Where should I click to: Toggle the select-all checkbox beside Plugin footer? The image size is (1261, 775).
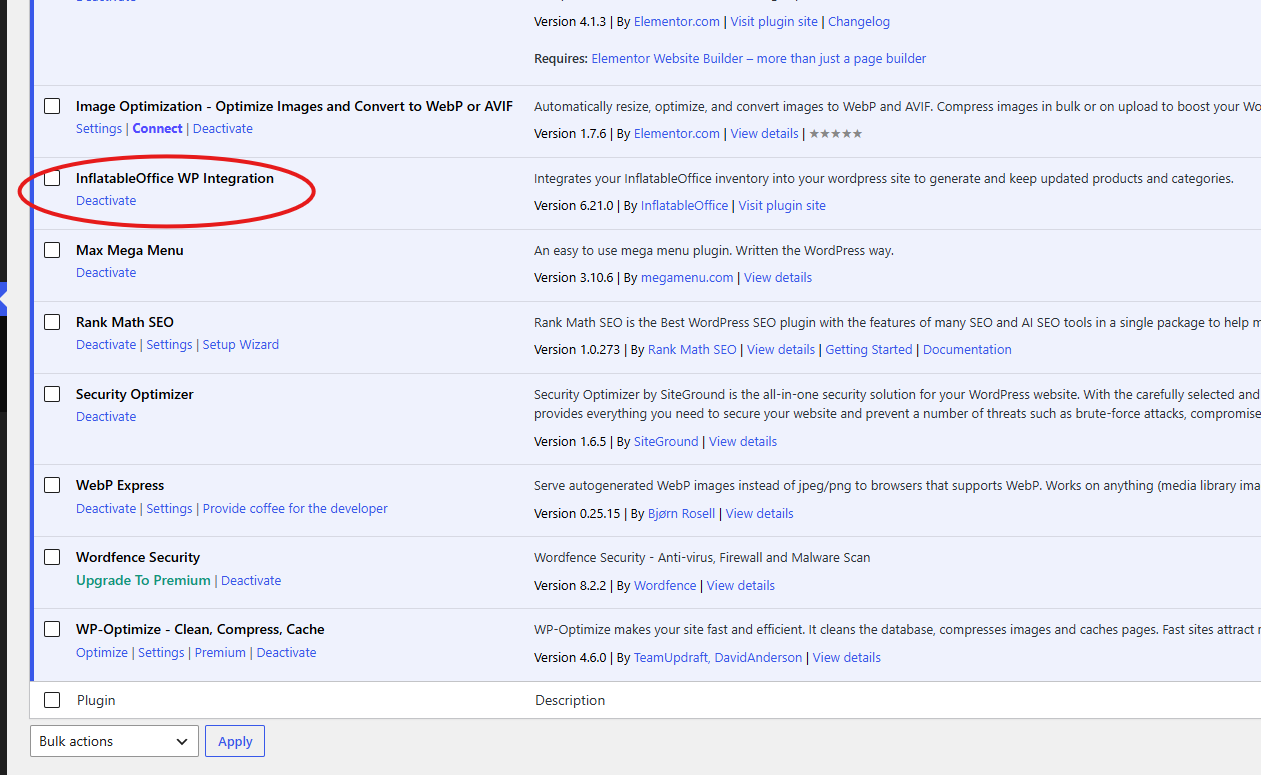click(x=52, y=700)
